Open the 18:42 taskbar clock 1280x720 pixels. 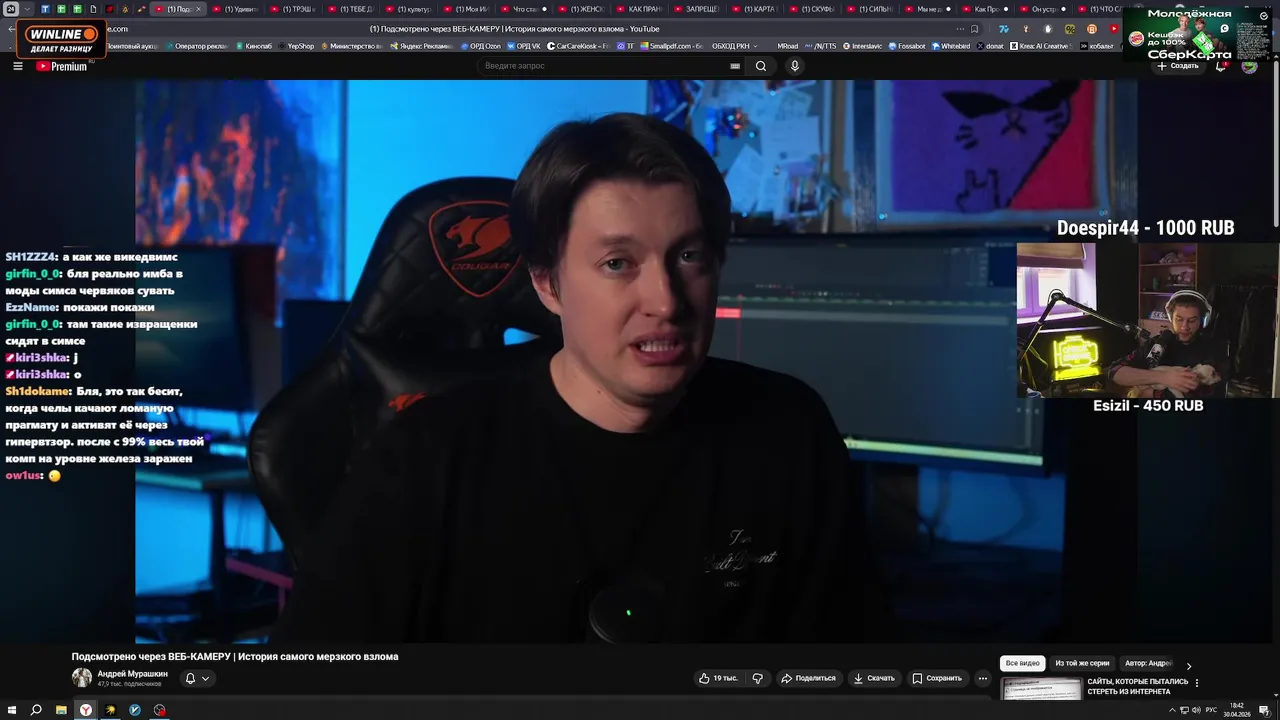1237,709
